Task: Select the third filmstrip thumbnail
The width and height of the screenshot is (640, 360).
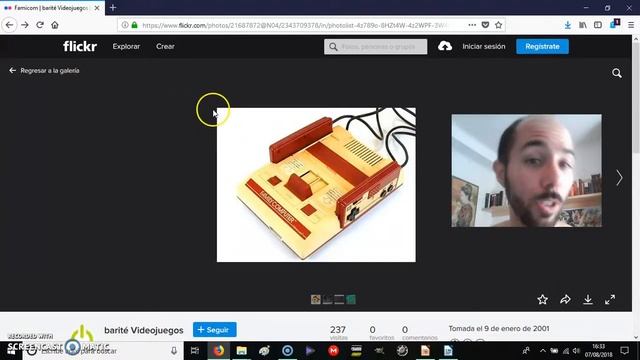Action: pos(339,300)
